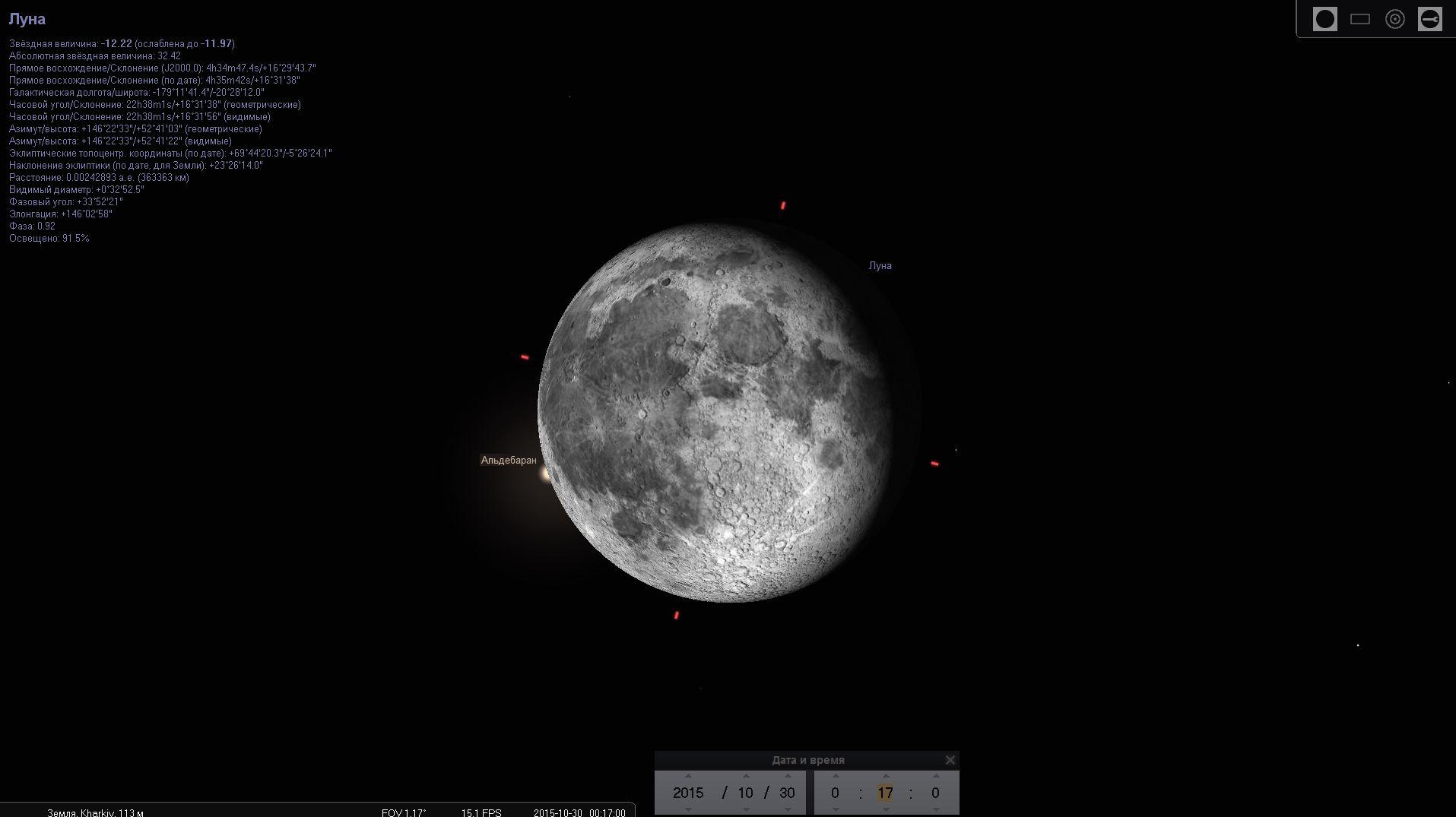Toggle the Telrad concentric circles sight icon
The width and height of the screenshot is (1456, 817).
click(1394, 19)
